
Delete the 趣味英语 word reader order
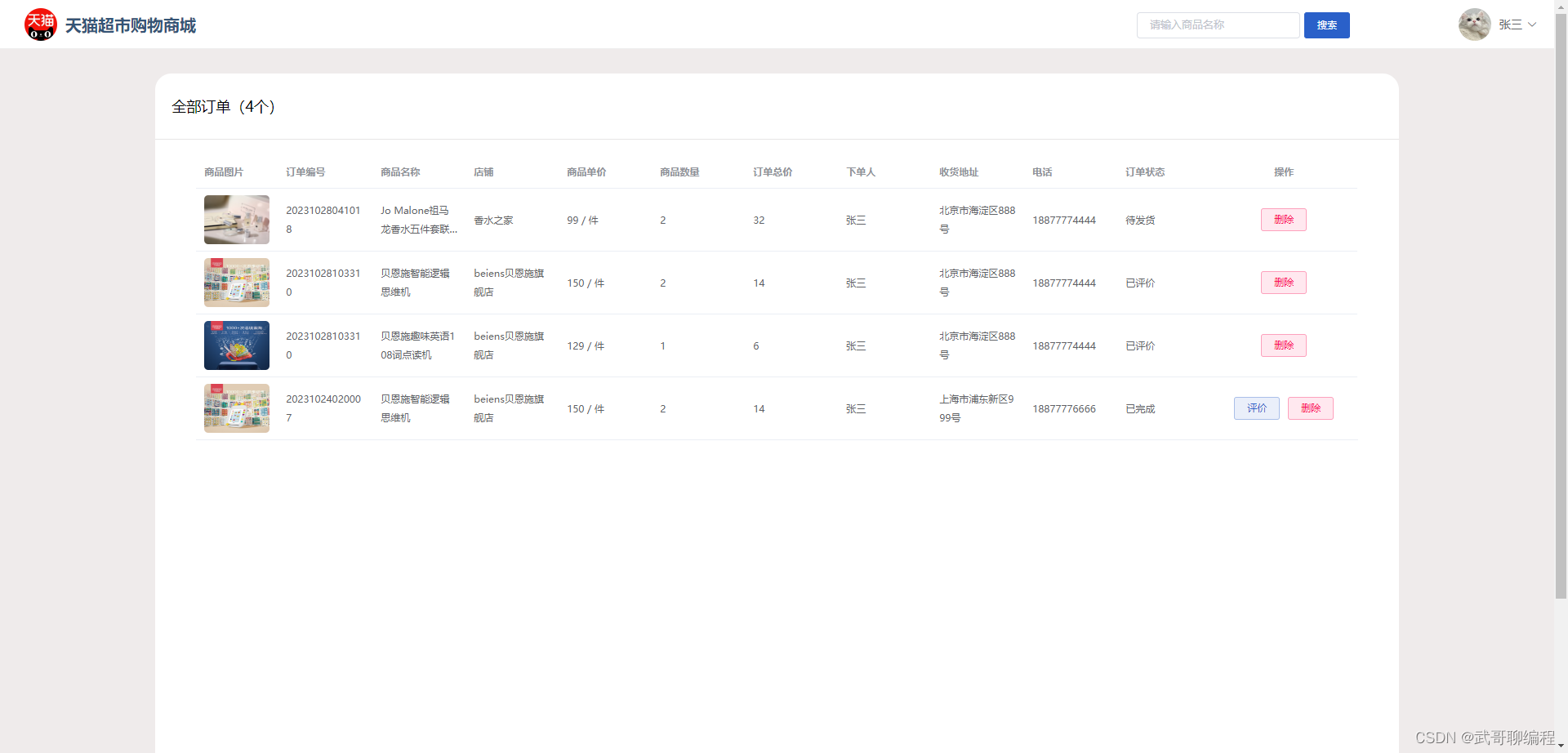pyautogui.click(x=1283, y=345)
